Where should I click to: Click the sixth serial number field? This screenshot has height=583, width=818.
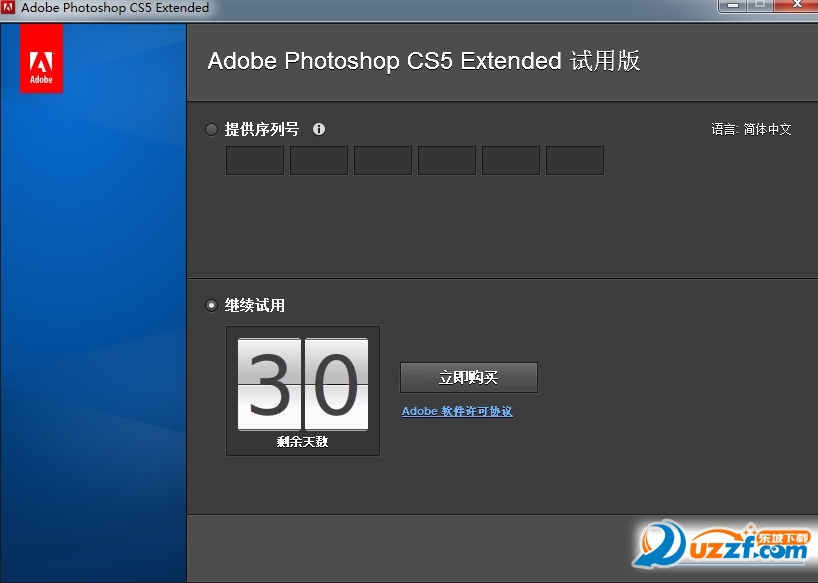[x=575, y=161]
